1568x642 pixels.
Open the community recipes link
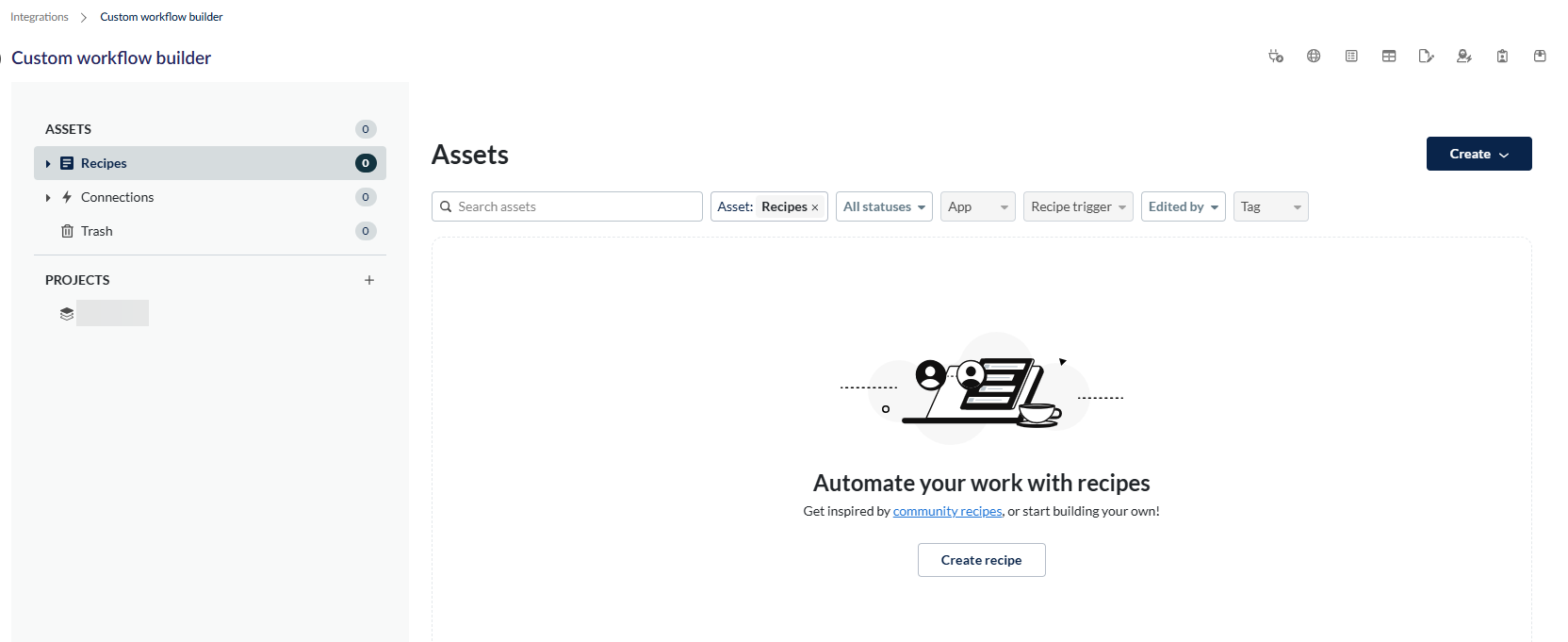pos(948,511)
